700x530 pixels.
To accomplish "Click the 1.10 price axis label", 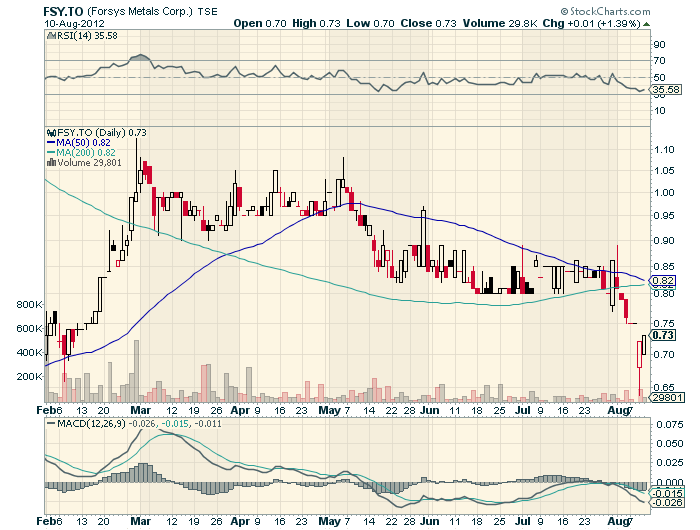I will coord(664,150).
